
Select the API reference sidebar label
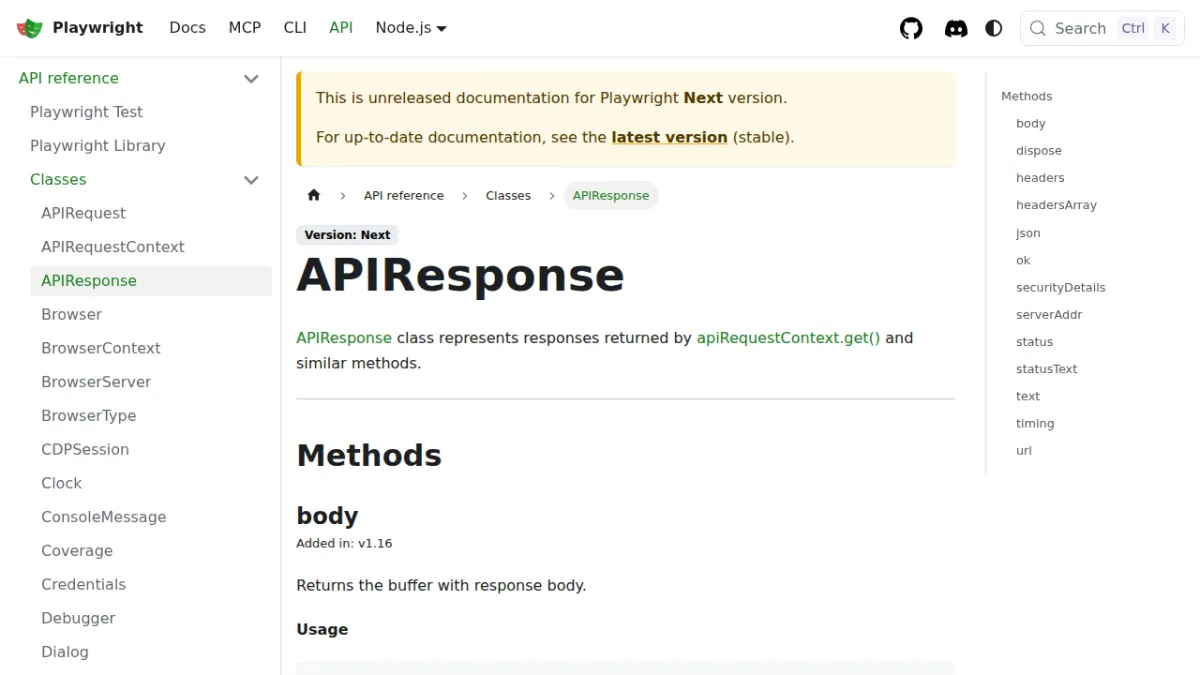coord(68,78)
